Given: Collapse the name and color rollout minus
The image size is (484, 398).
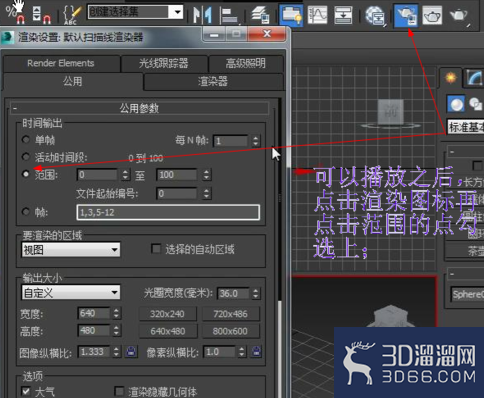Looking at the screenshot, I should pos(452,274).
